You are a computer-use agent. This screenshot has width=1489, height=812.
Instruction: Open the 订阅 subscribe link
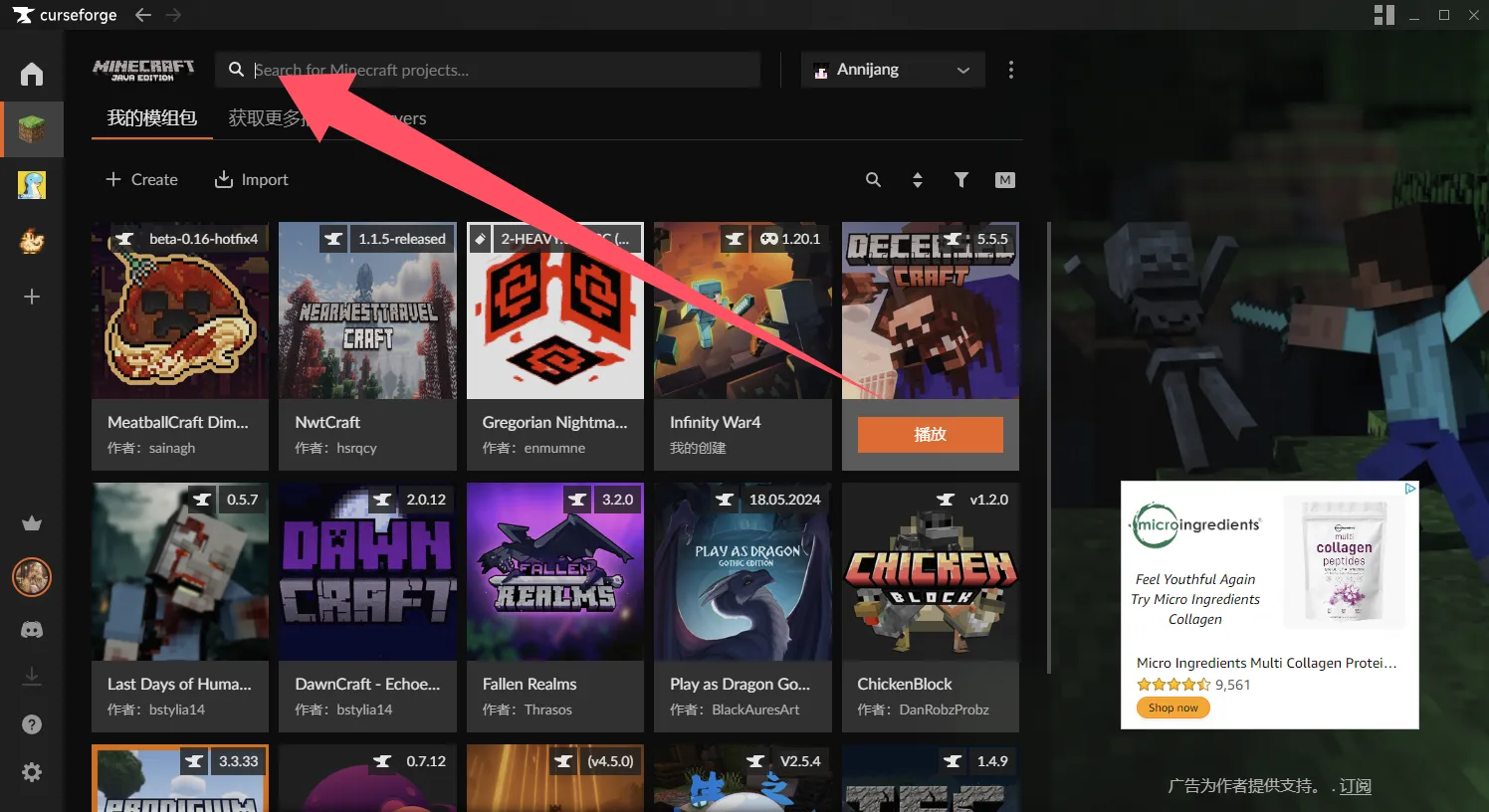pos(1355,786)
